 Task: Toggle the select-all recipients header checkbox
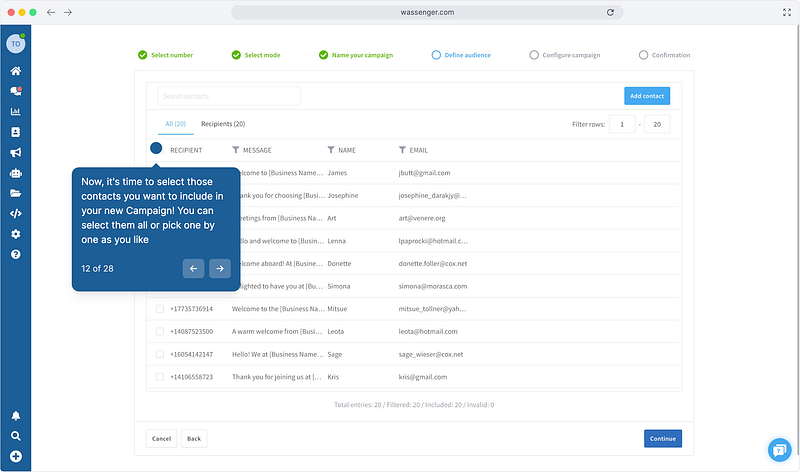(157, 149)
